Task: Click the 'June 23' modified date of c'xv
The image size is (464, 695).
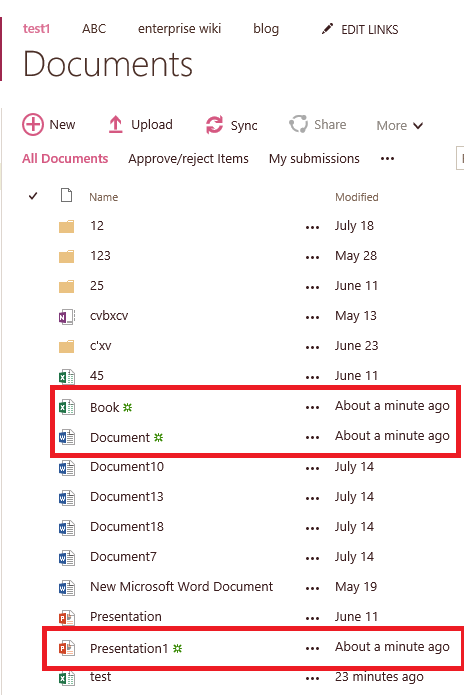Action: coord(357,345)
